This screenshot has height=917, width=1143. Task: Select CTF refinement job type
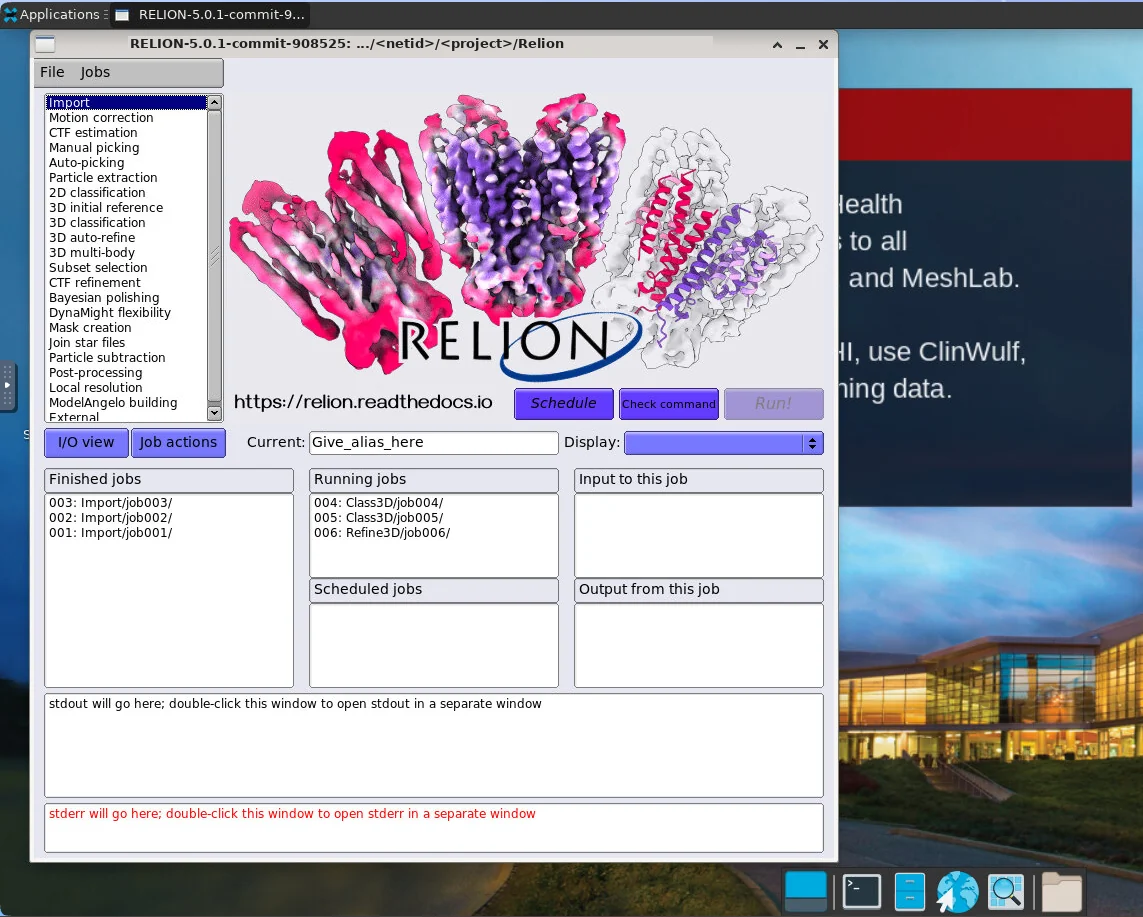pos(126,283)
